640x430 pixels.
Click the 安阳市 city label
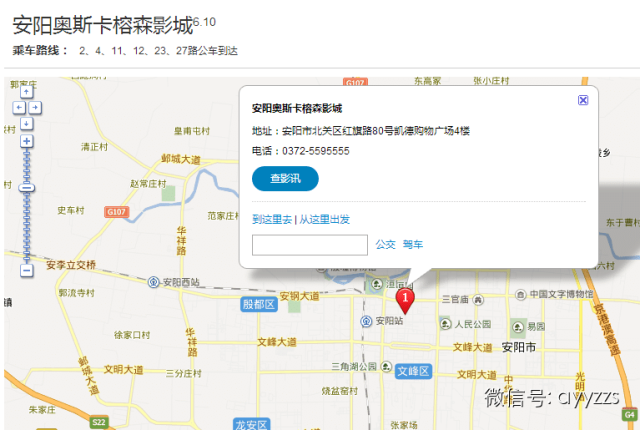519,347
